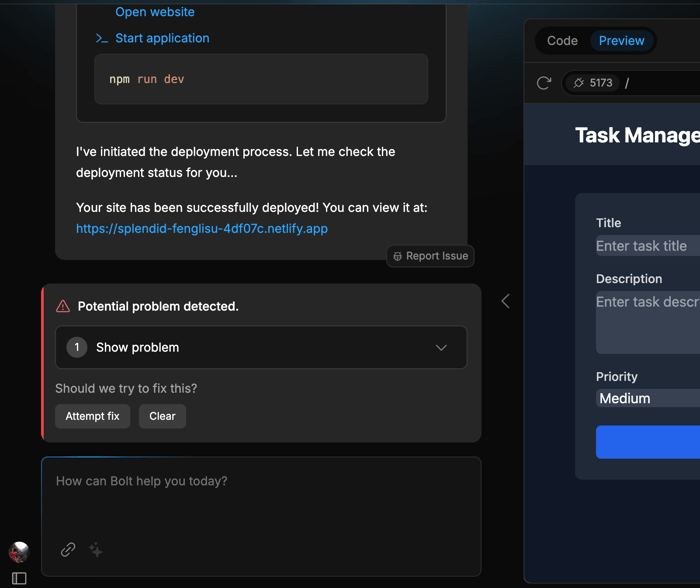Screen dimensions: 700x588
Task: Switch to the Preview tab
Action: 621,41
